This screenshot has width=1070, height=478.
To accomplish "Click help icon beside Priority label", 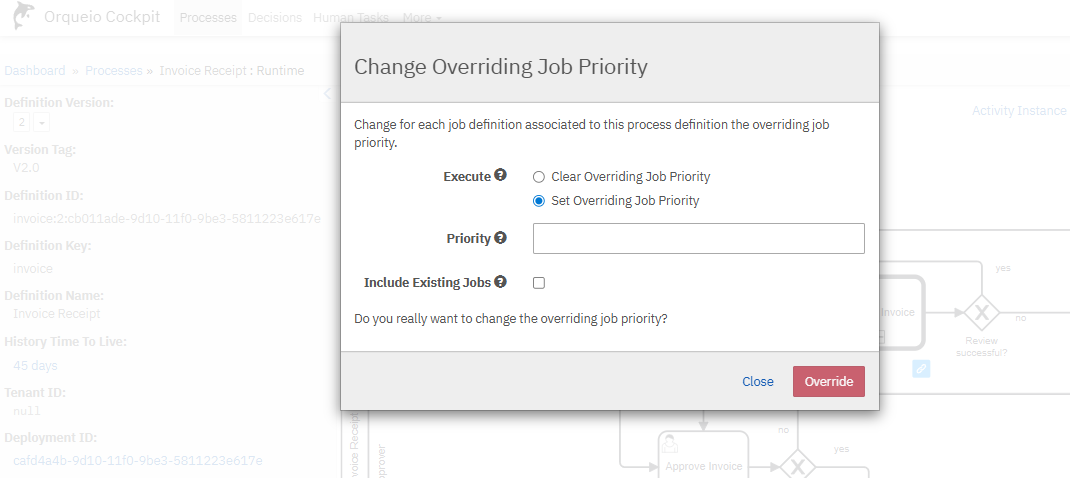I will pos(500,238).
